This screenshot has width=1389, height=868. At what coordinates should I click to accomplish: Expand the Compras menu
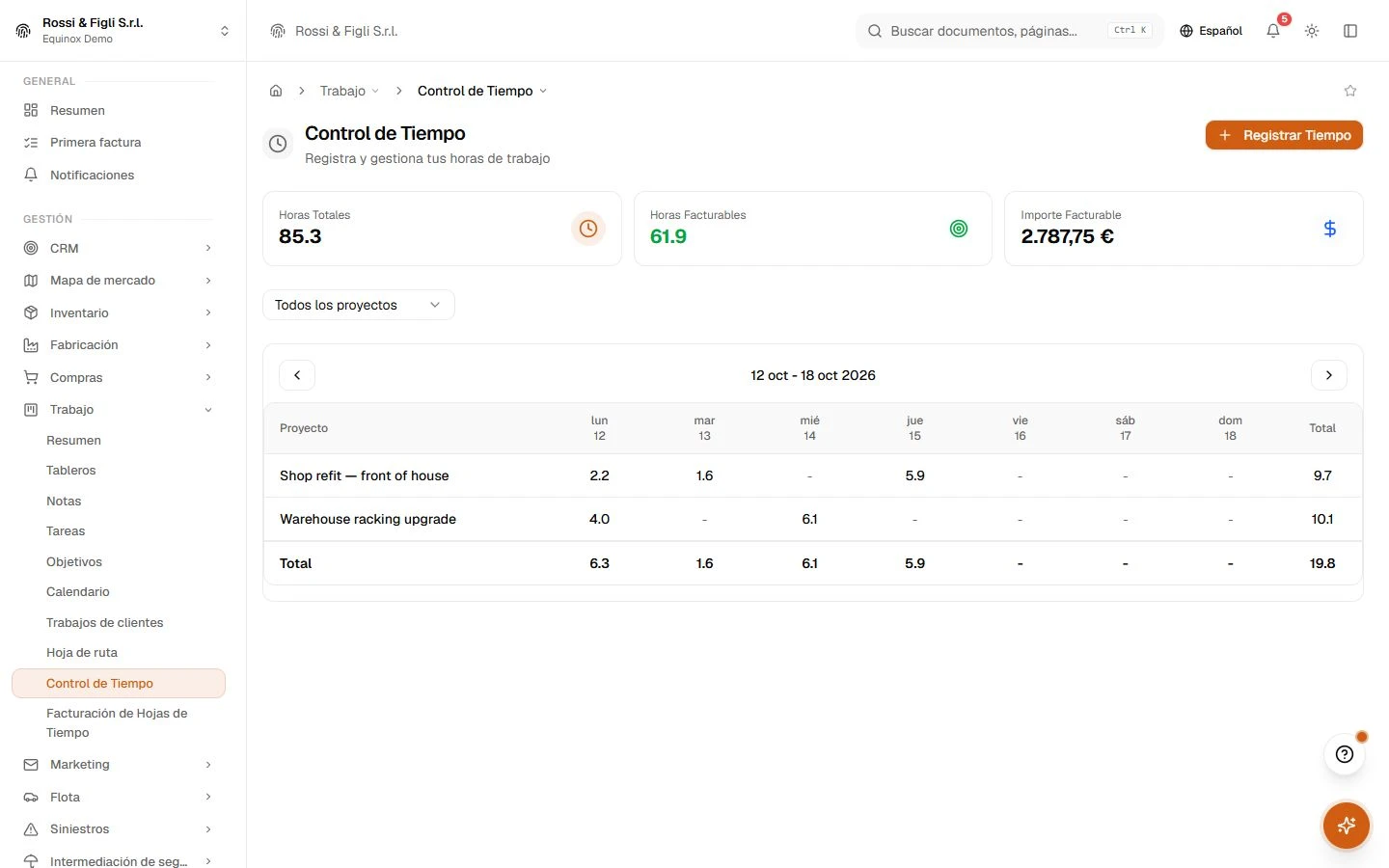pyautogui.click(x=119, y=377)
